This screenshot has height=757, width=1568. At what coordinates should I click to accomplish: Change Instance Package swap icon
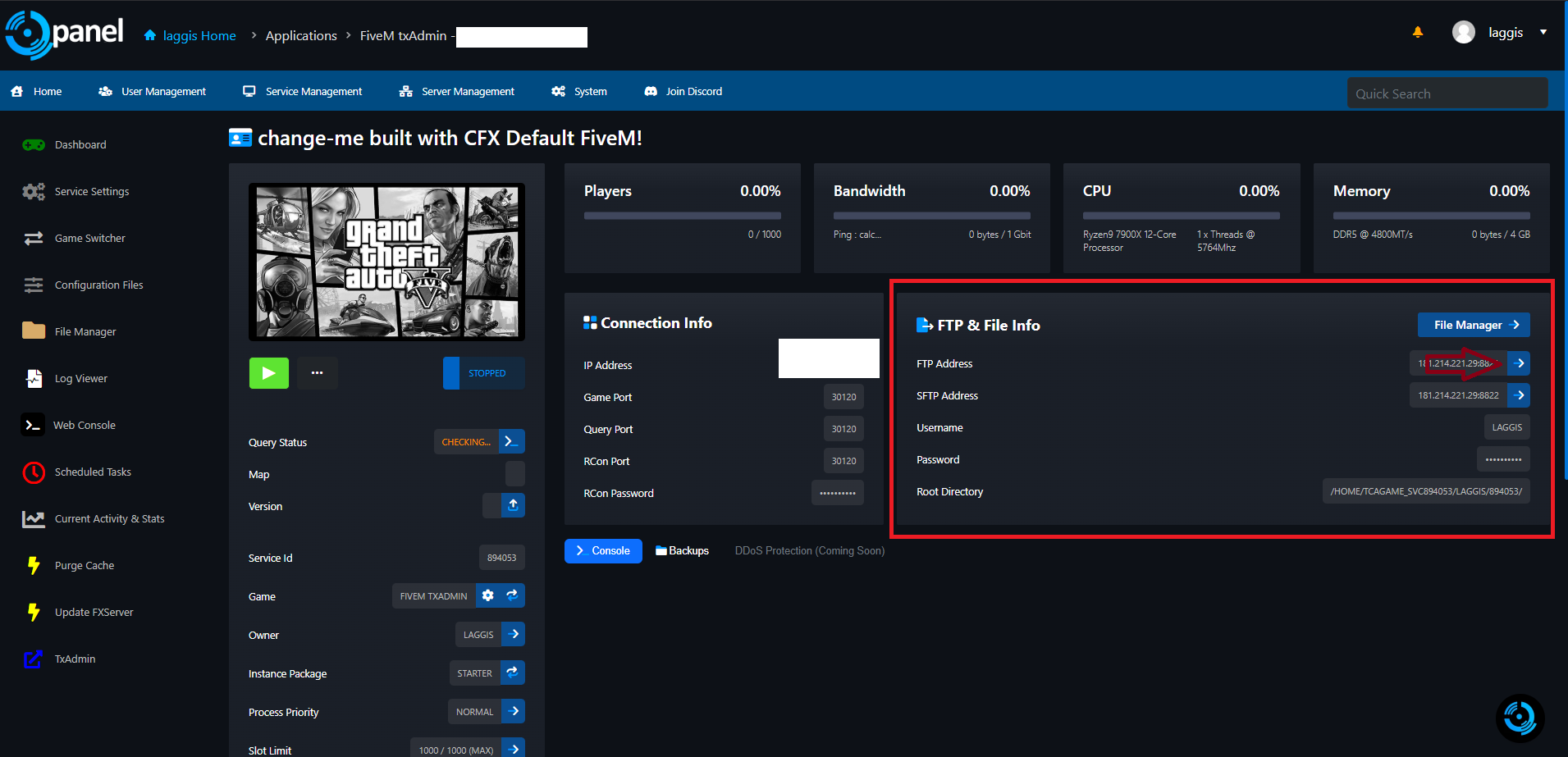[513, 673]
